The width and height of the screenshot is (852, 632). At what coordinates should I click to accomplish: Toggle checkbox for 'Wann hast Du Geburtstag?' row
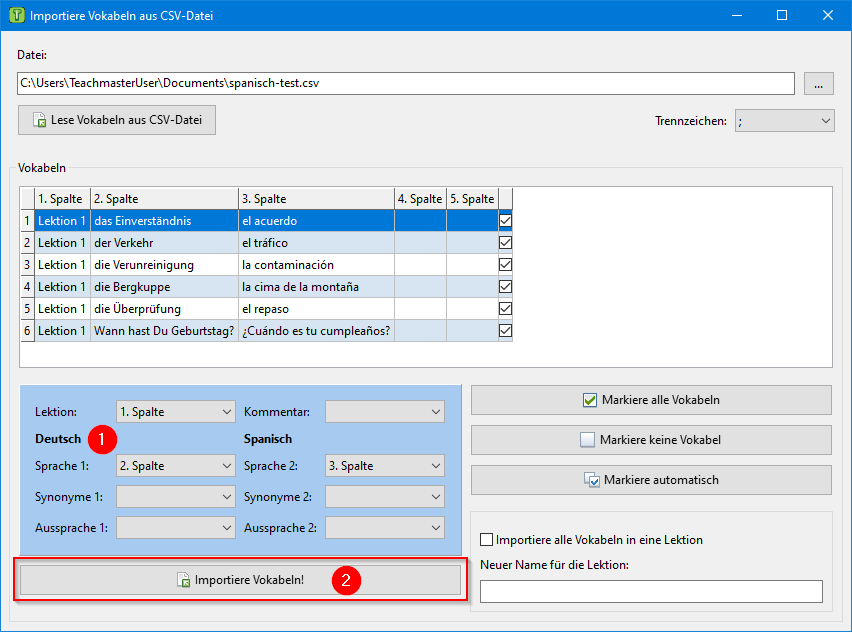point(505,330)
